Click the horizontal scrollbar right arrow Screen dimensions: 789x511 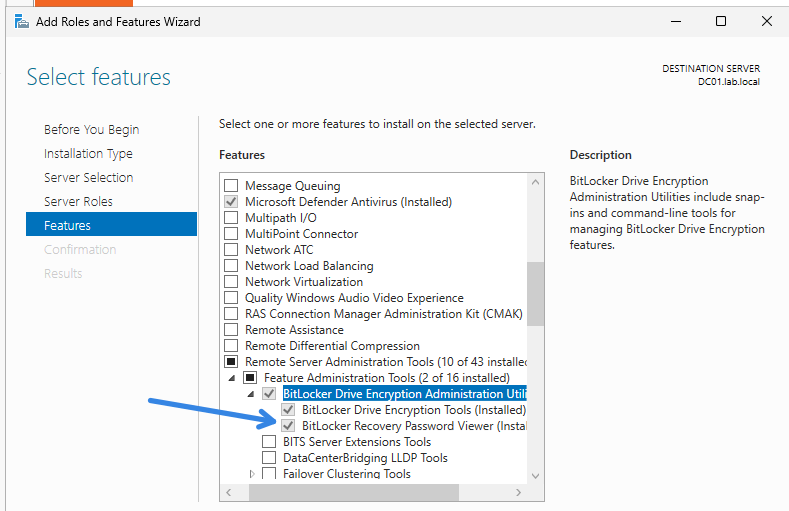(519, 492)
